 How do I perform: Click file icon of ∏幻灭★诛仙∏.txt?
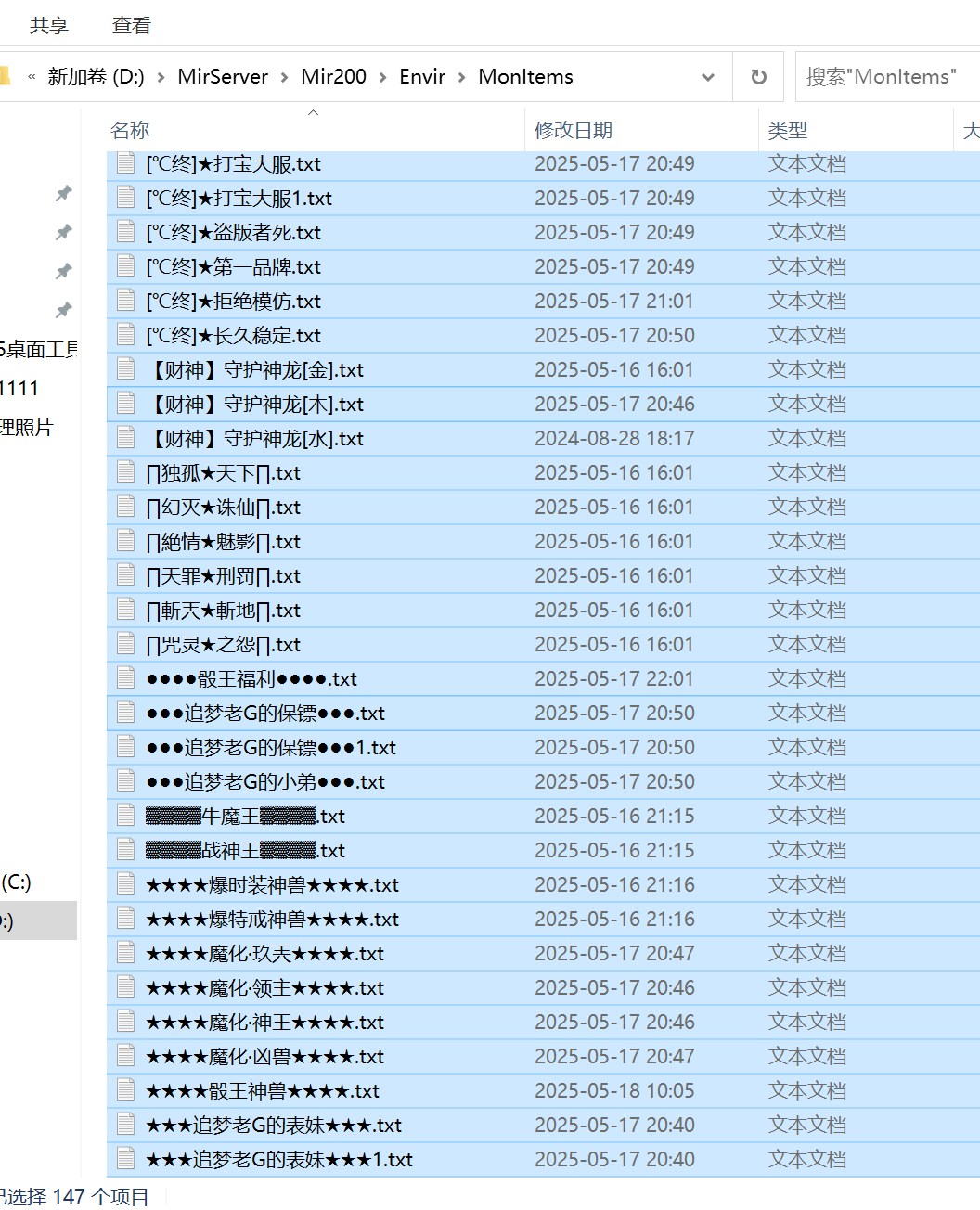tap(125, 507)
